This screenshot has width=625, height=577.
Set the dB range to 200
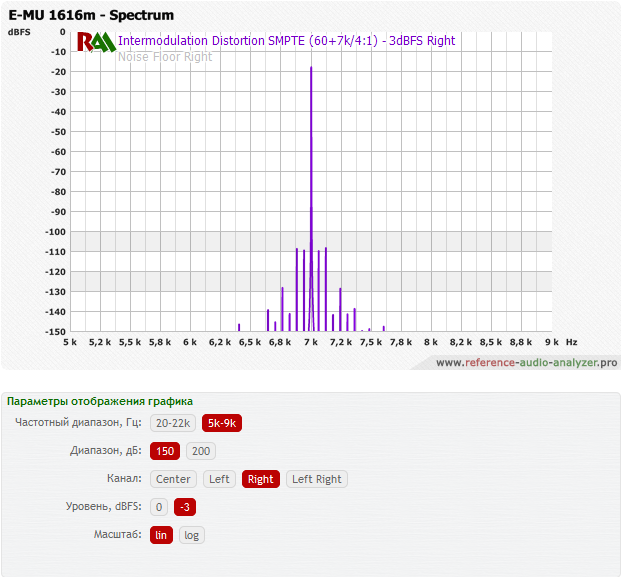pyautogui.click(x=200, y=451)
